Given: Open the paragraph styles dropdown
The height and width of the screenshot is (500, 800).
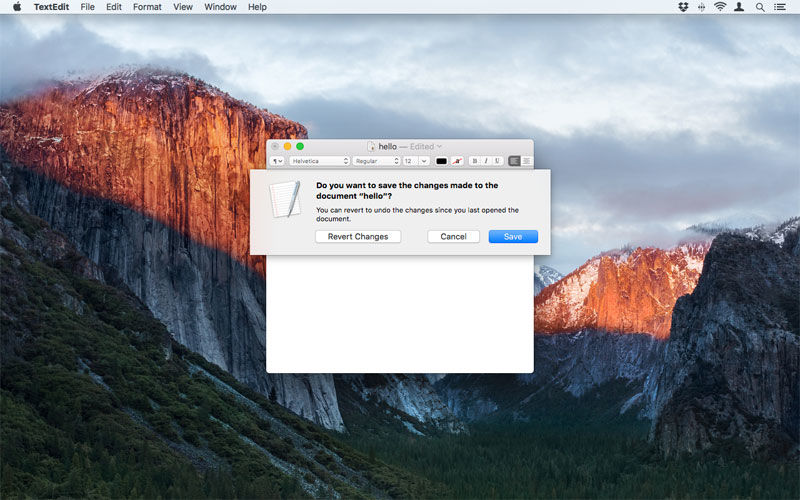Looking at the screenshot, I should click(277, 161).
